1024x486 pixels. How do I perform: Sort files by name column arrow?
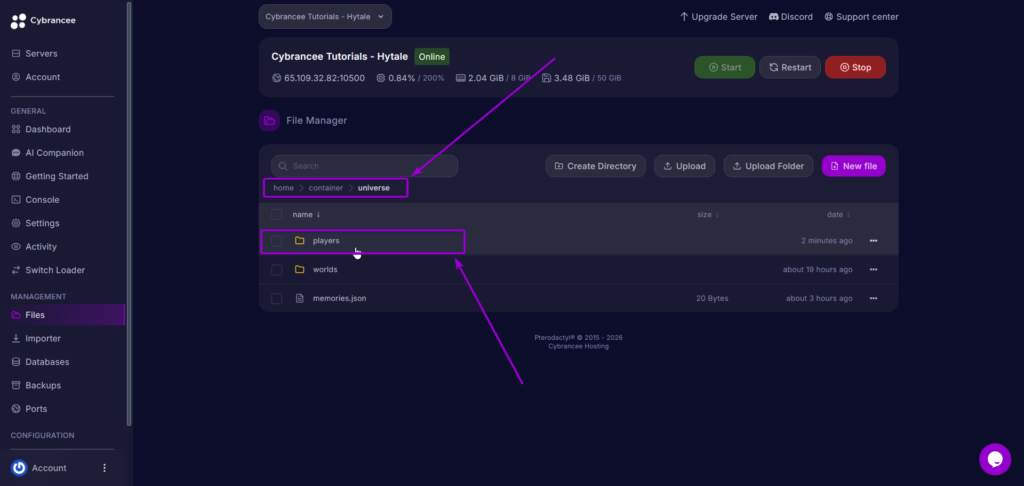318,215
